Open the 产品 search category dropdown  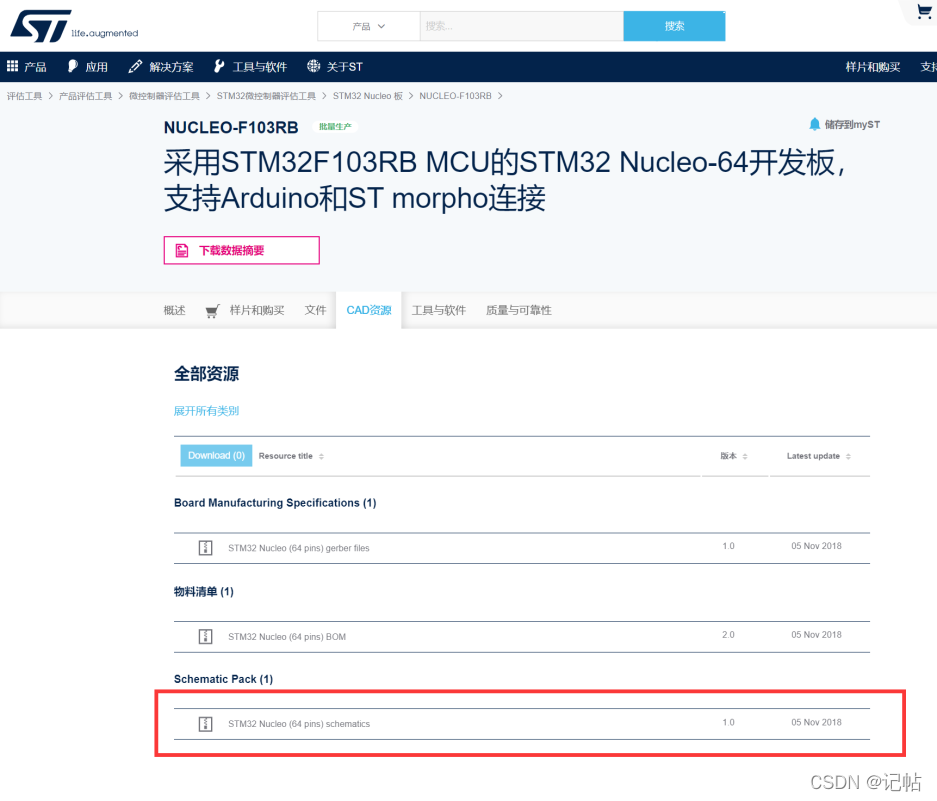click(369, 26)
